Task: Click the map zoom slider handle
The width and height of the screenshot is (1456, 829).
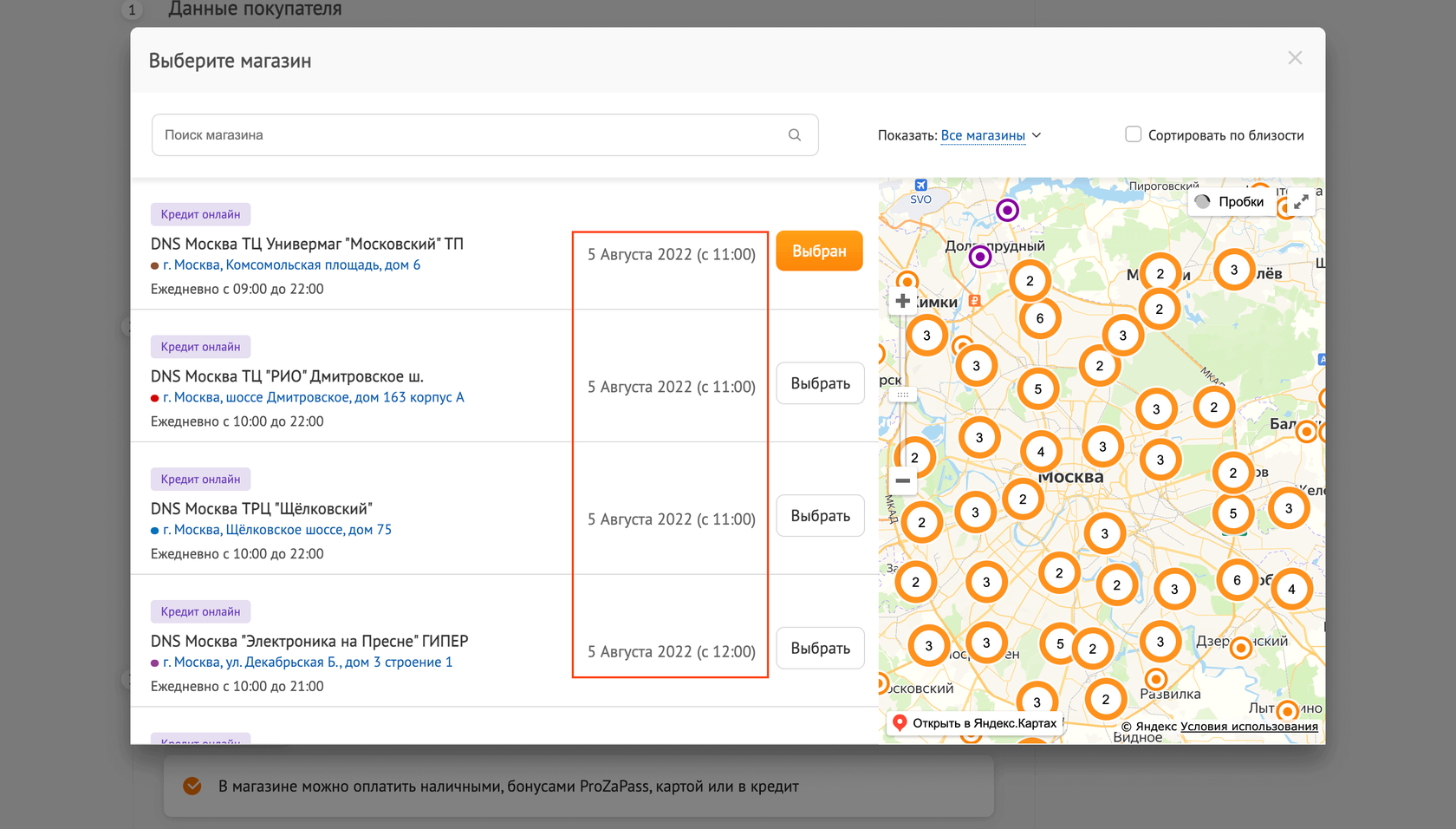Action: (x=902, y=395)
